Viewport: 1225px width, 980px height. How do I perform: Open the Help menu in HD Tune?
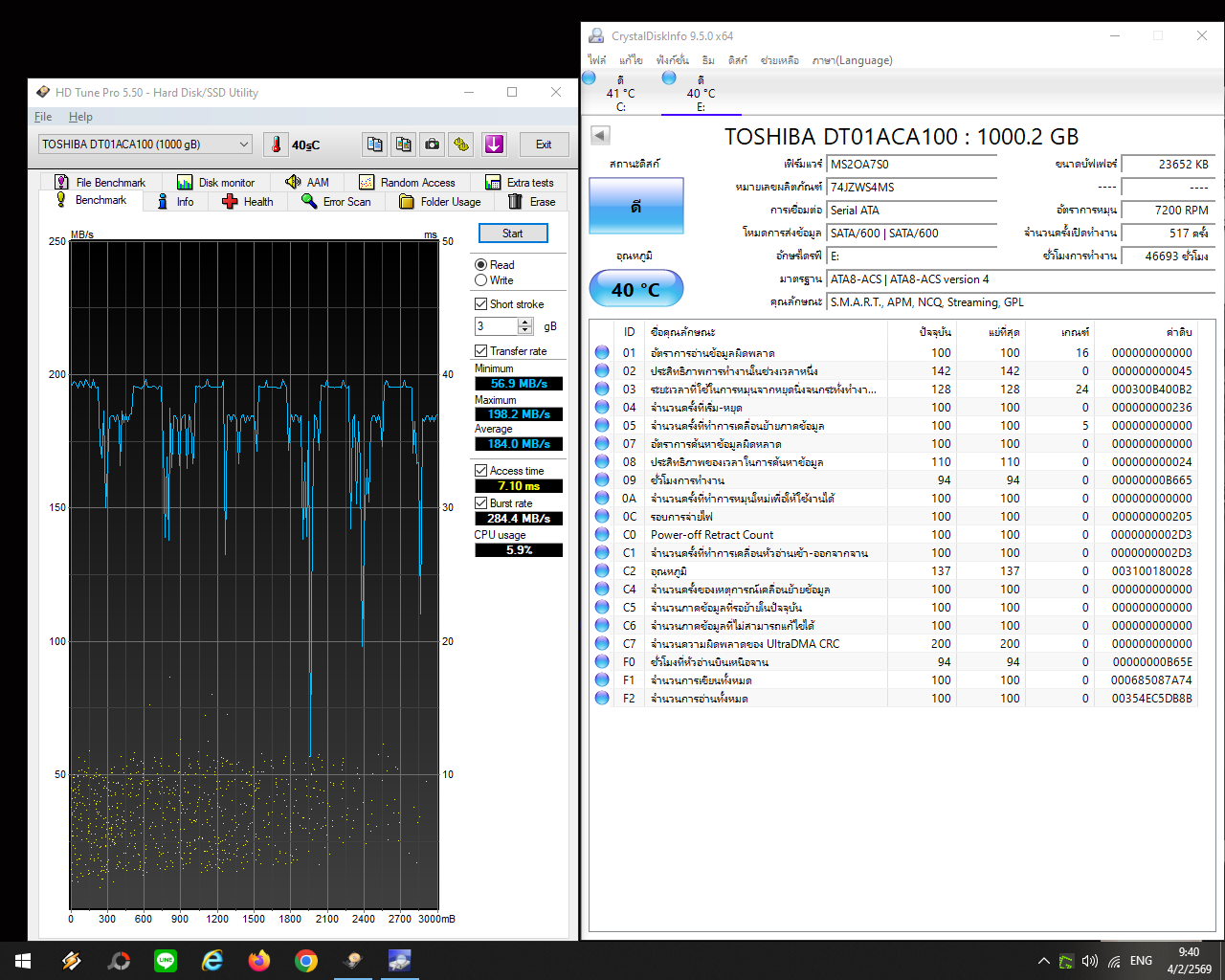point(80,117)
